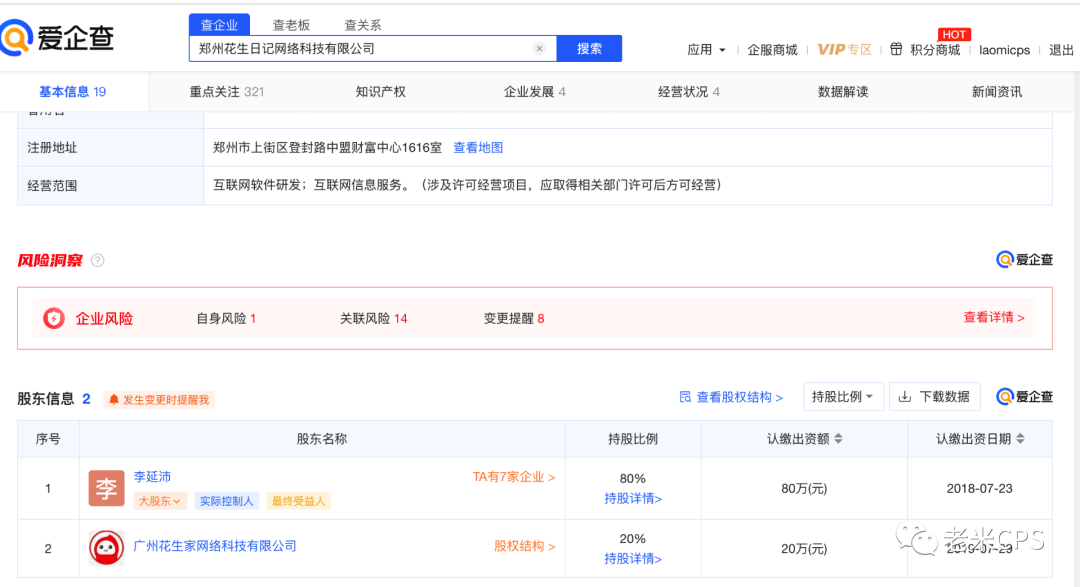Image resolution: width=1080 pixels, height=587 pixels.
Task: Open 变更提醒 8 details
Action: coord(514,318)
